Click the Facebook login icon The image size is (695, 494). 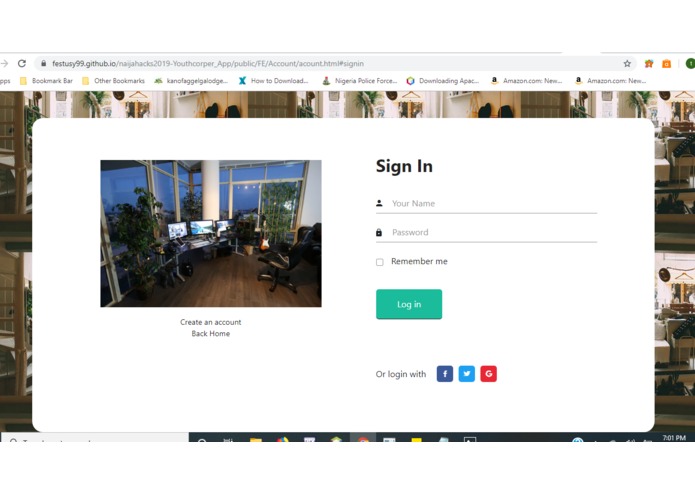(445, 374)
